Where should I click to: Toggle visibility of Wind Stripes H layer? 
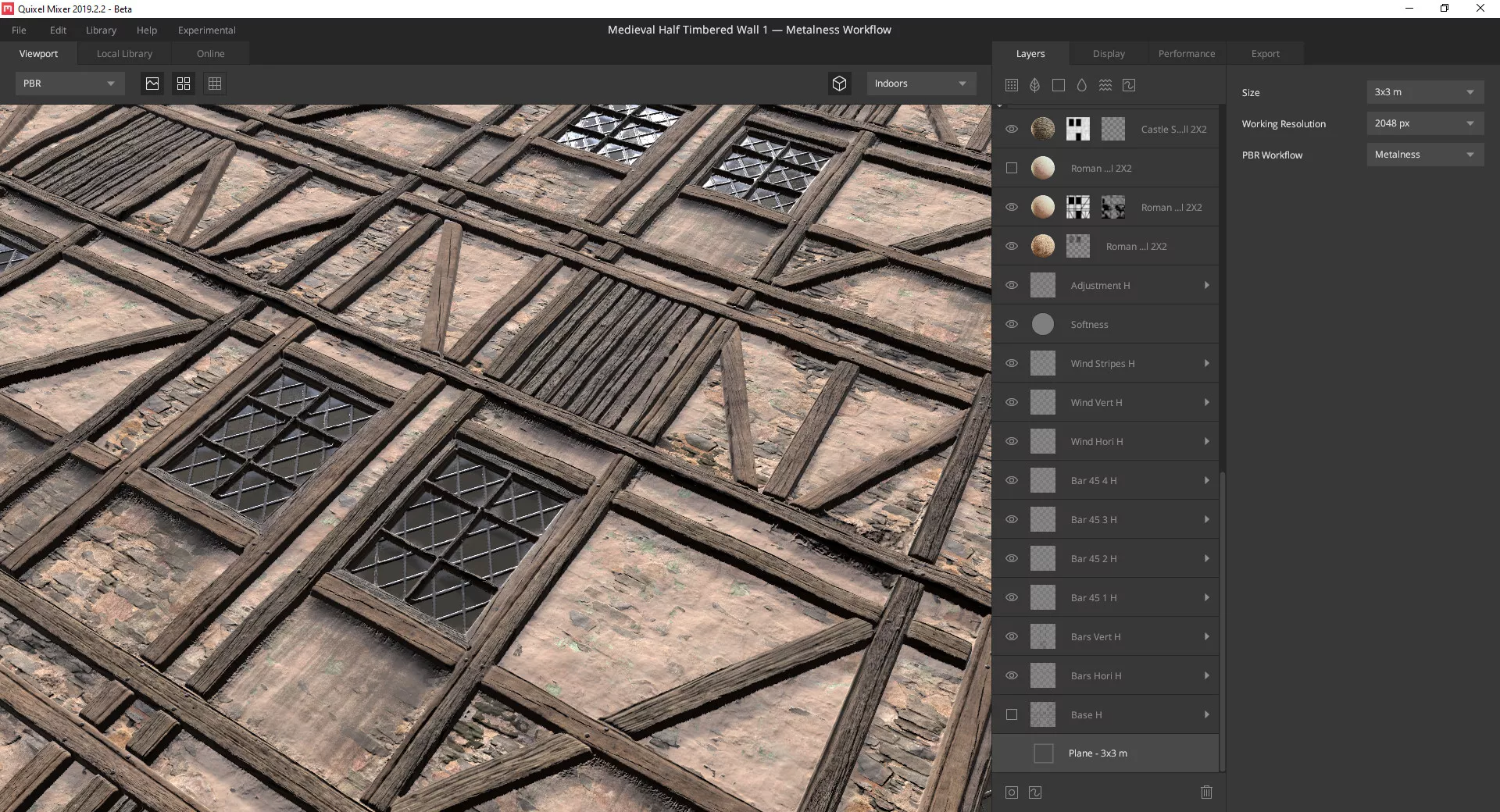(1012, 363)
